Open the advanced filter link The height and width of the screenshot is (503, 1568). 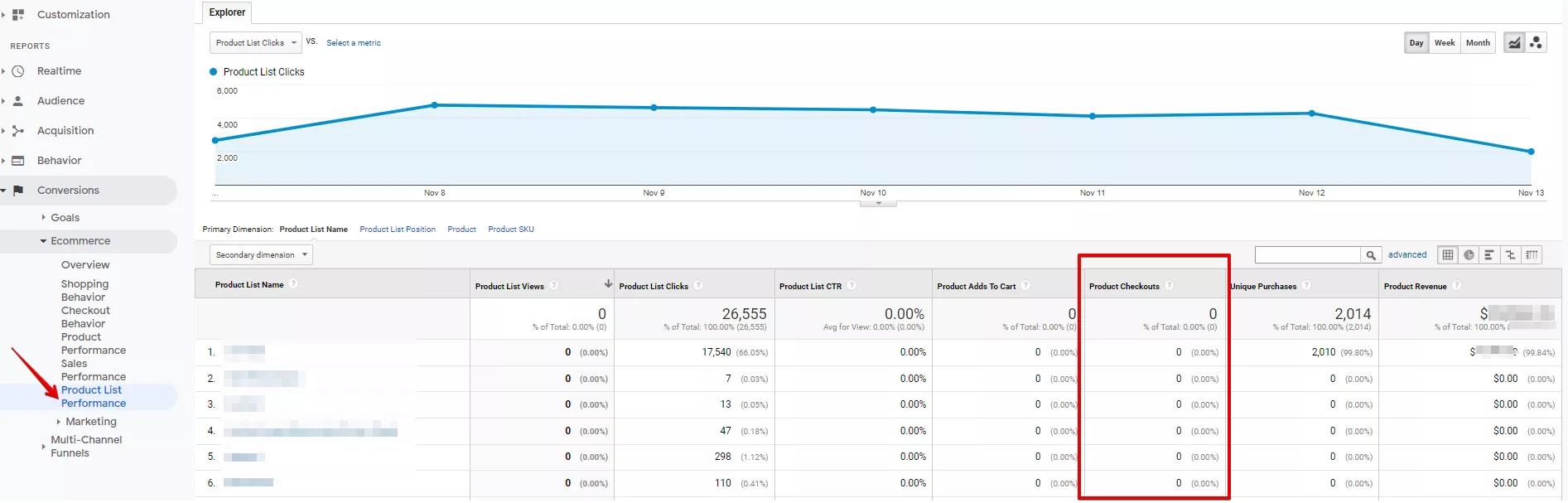1407,255
